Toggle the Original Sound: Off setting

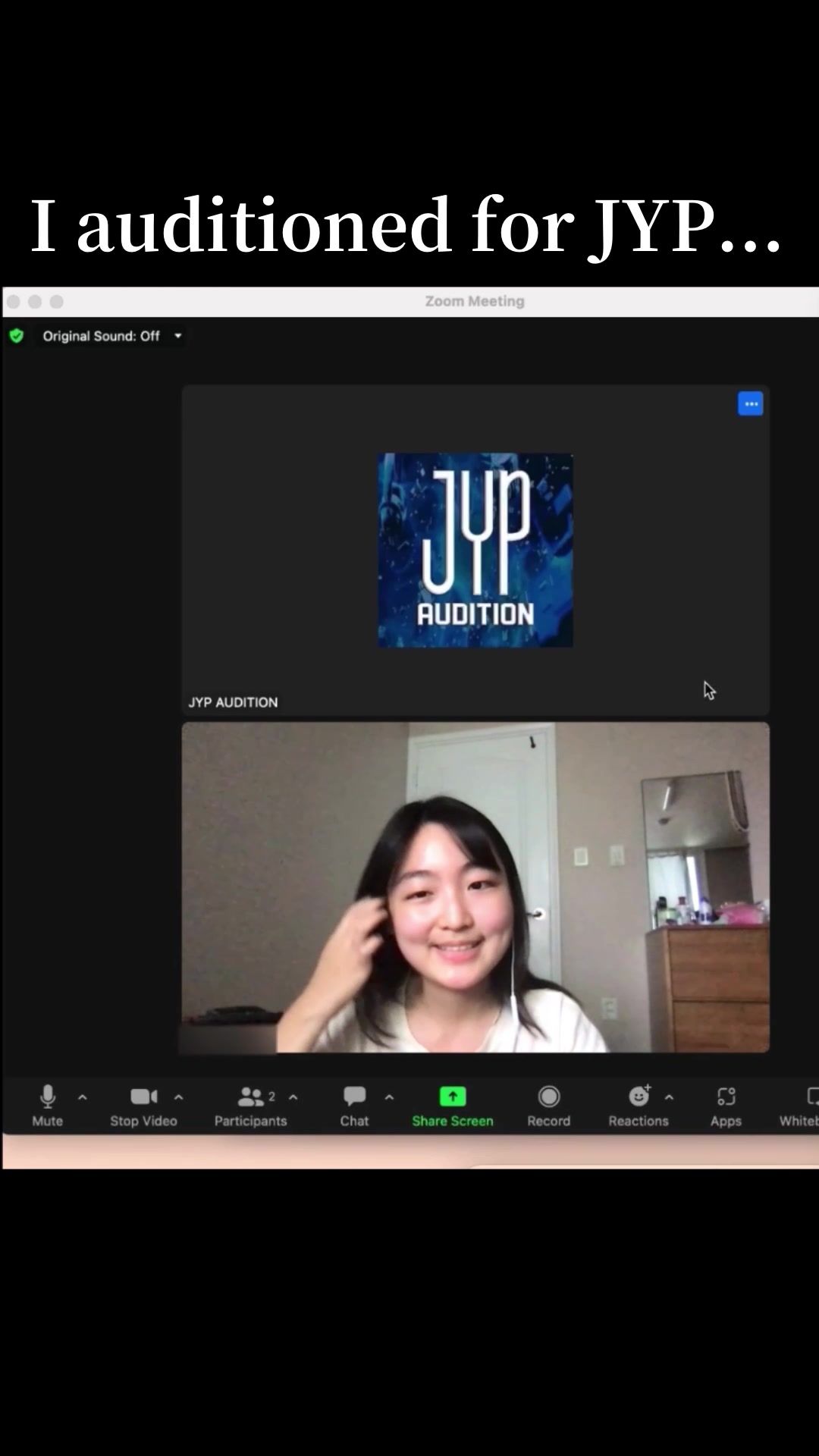pos(101,336)
